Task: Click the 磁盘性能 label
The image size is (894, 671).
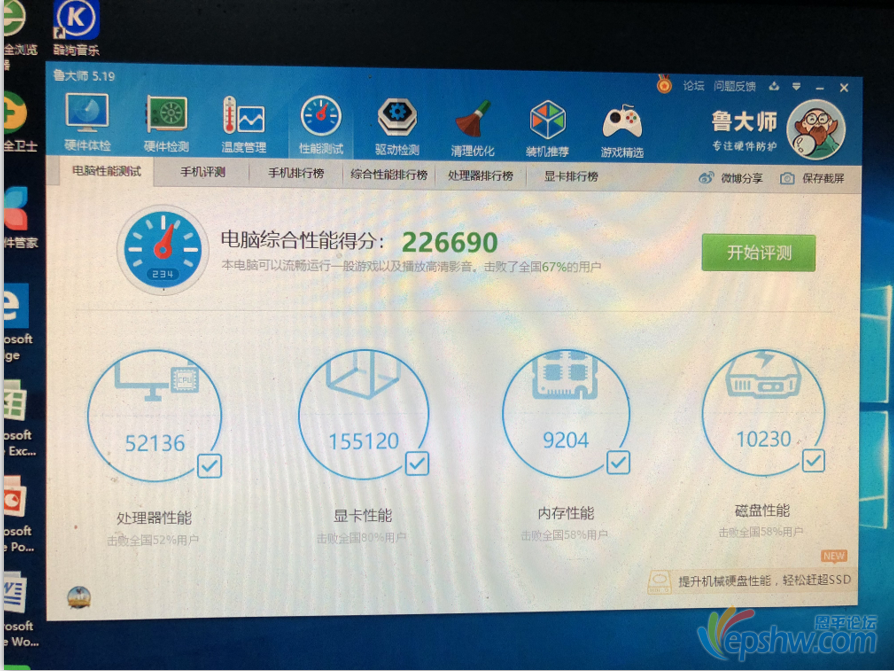Action: coord(762,510)
